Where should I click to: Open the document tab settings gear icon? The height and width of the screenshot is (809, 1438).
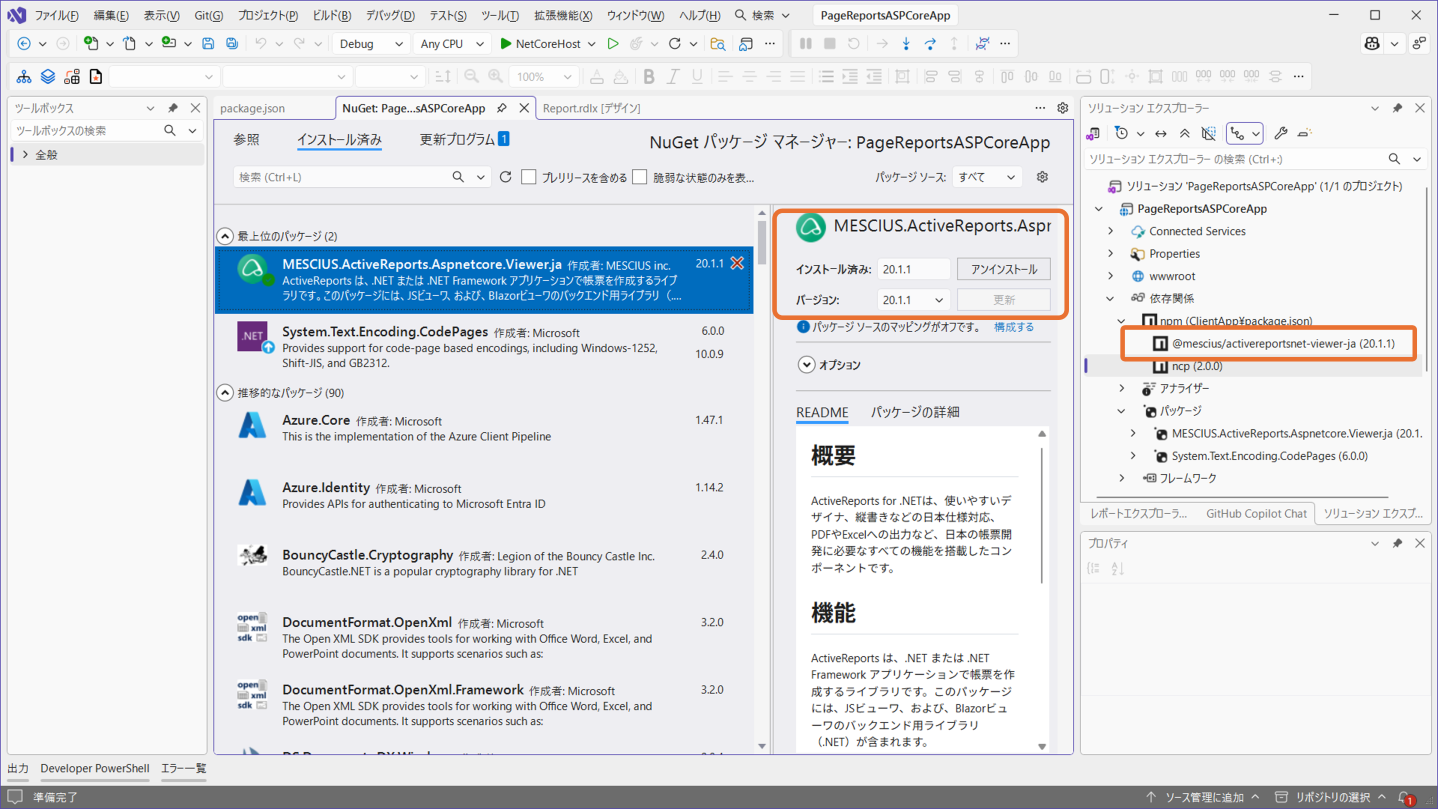[x=1063, y=108]
